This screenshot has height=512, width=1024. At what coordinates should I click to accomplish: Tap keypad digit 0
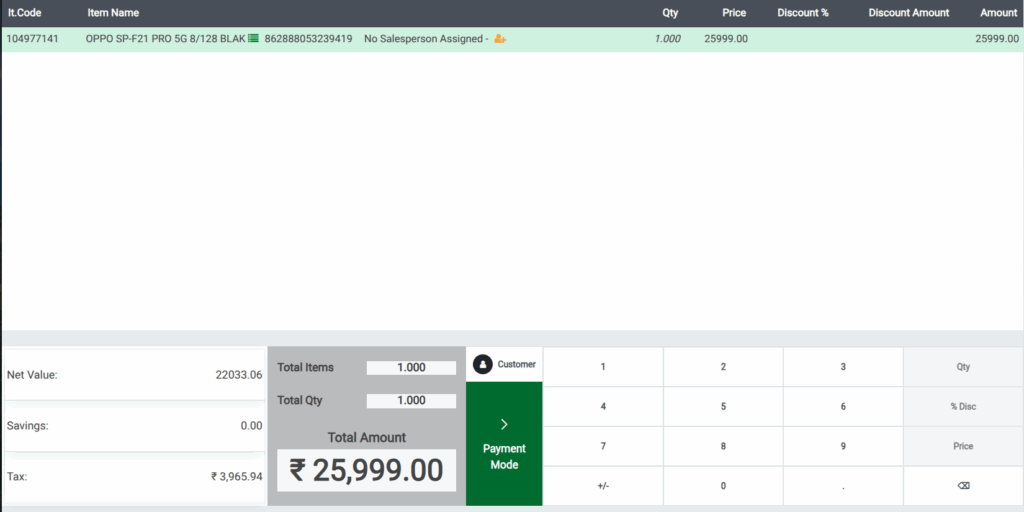(723, 486)
